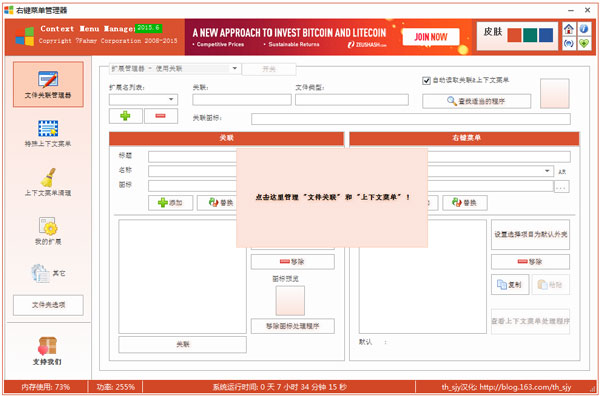Open 我的扩展 gear item
This screenshot has height=396, width=600.
pos(48,231)
